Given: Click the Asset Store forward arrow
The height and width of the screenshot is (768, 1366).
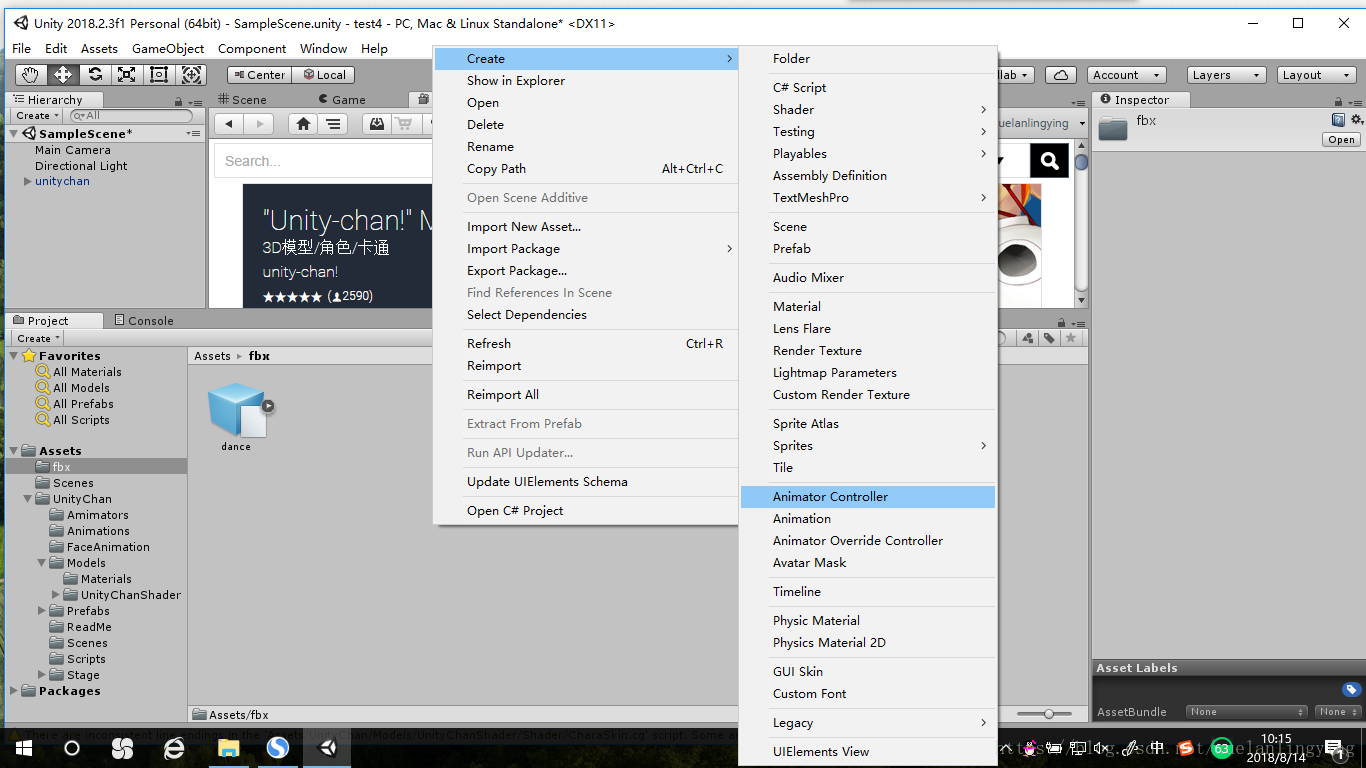Looking at the screenshot, I should click(x=259, y=124).
